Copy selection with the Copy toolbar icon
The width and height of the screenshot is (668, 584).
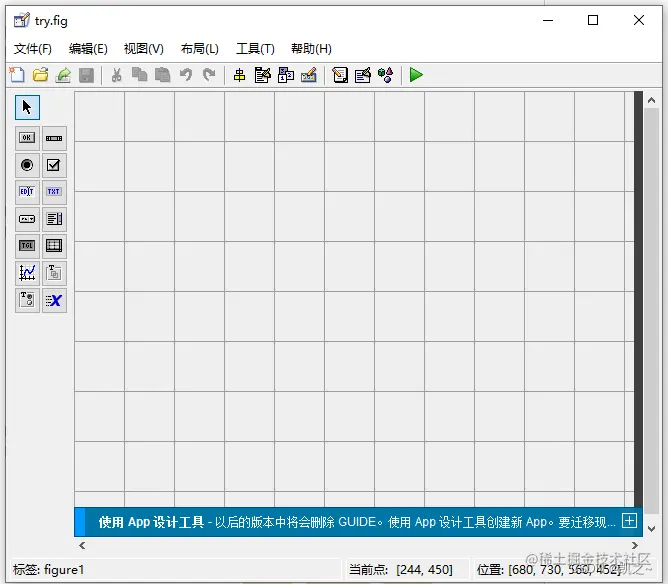[139, 75]
